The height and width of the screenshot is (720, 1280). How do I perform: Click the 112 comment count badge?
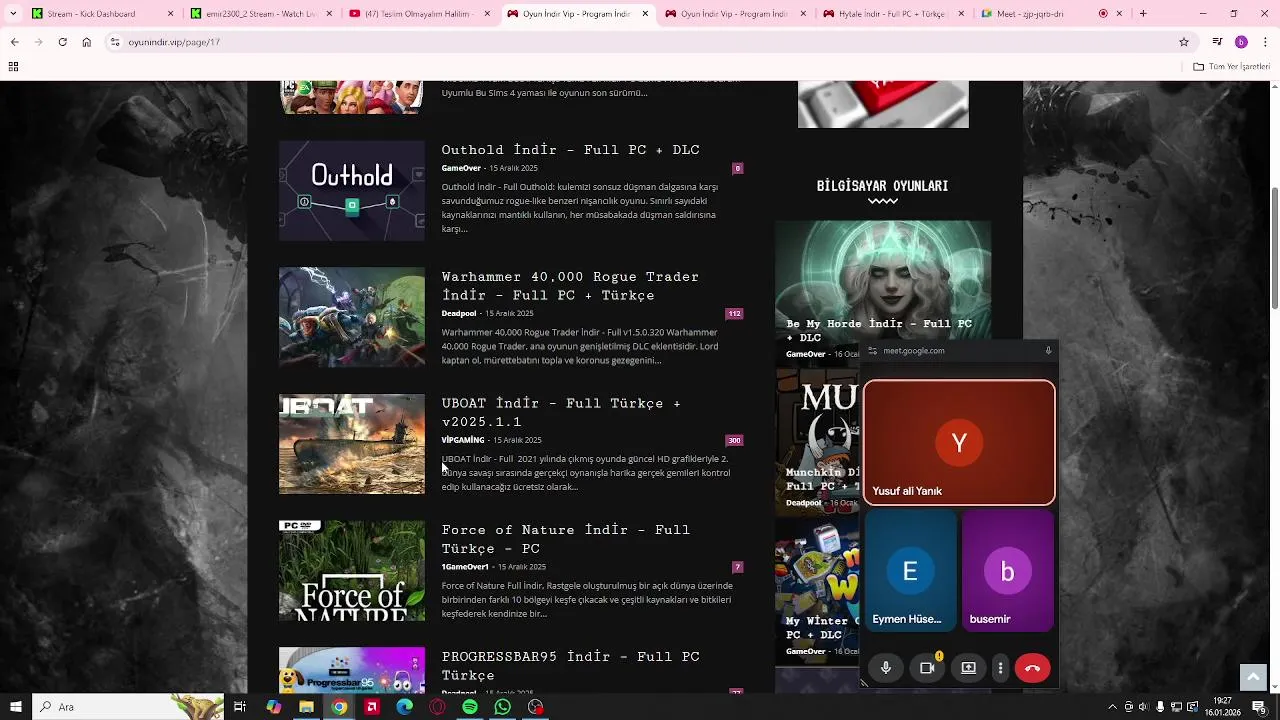(x=735, y=314)
